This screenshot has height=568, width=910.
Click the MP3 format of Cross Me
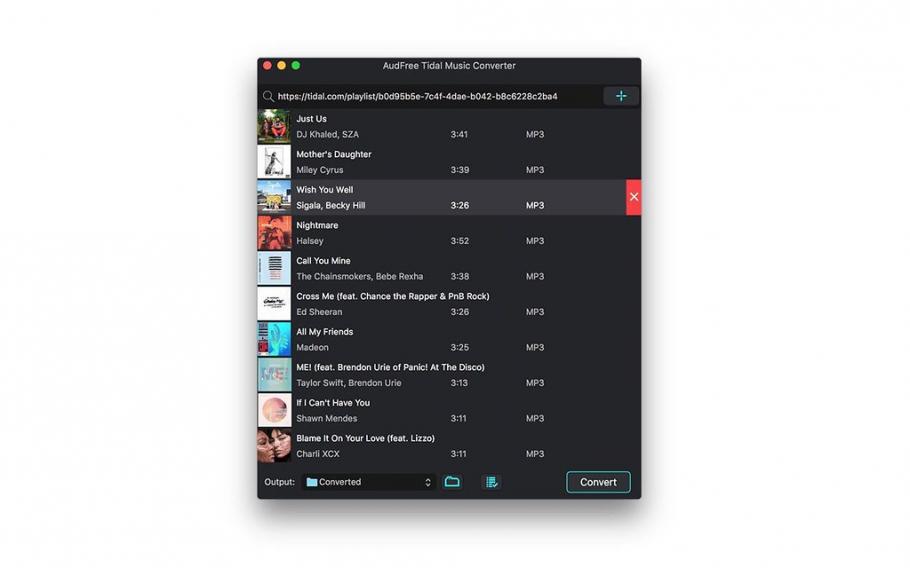(535, 312)
